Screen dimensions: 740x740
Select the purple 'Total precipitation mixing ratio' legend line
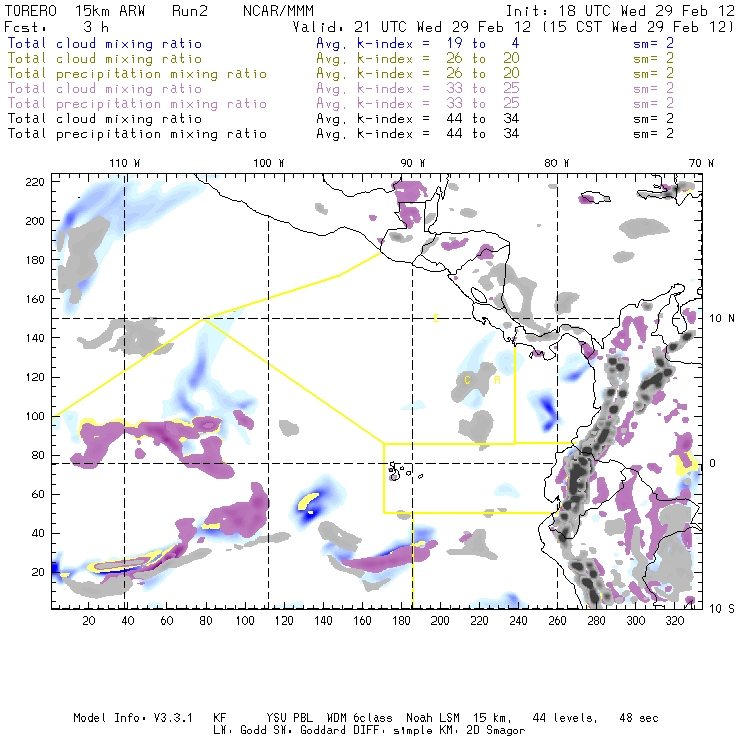137,104
